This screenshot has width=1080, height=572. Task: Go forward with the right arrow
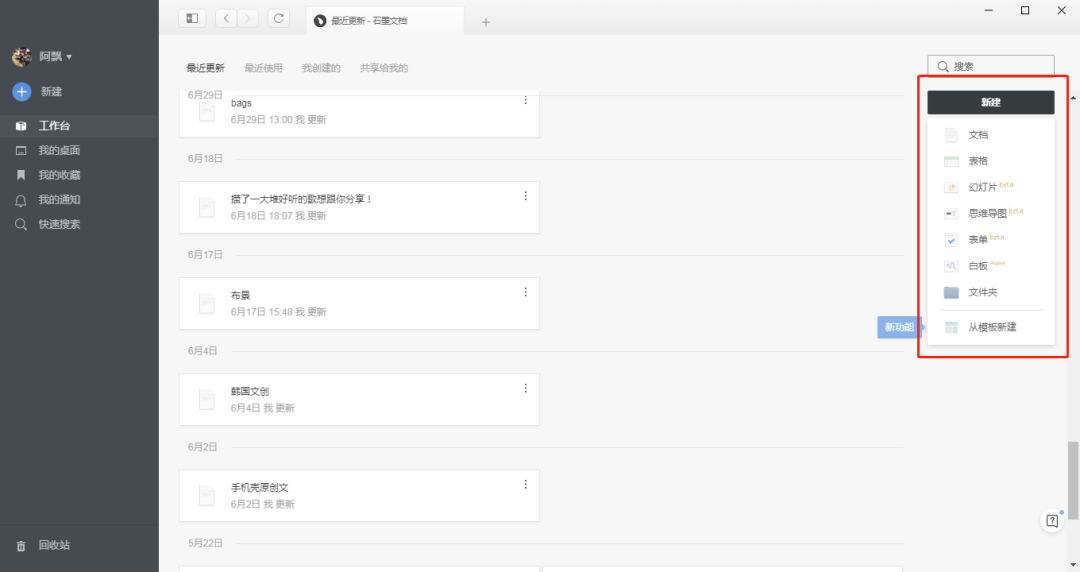click(x=248, y=19)
